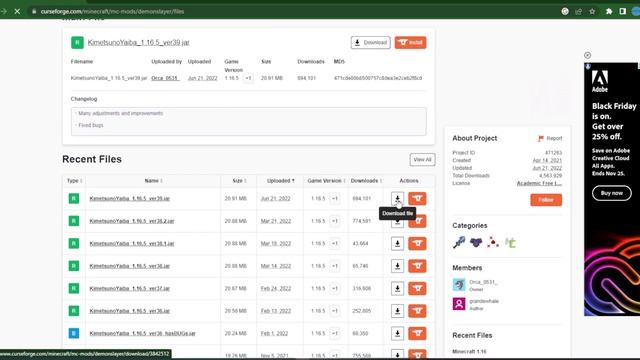
Task: Bookmark page with star icon
Action: tap(592, 11)
